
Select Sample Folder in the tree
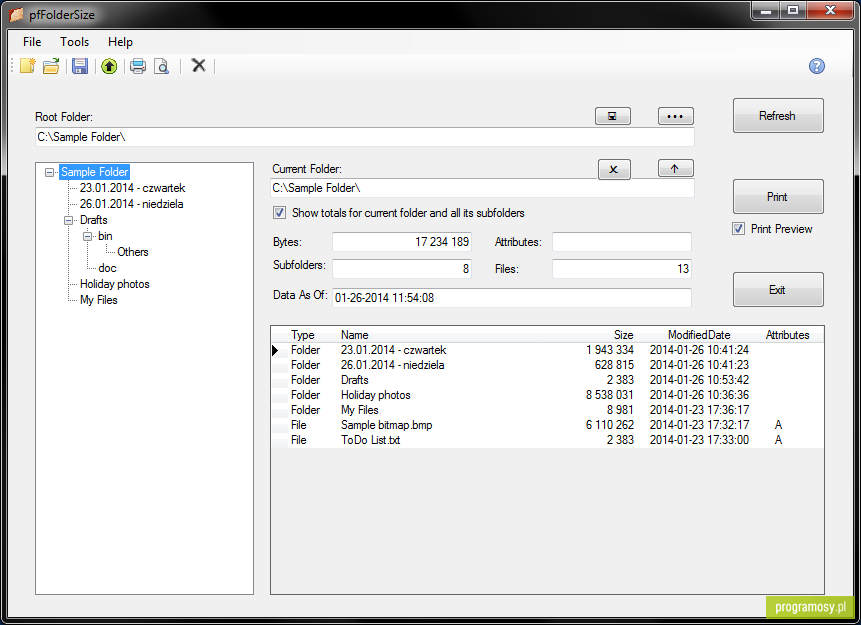94,172
